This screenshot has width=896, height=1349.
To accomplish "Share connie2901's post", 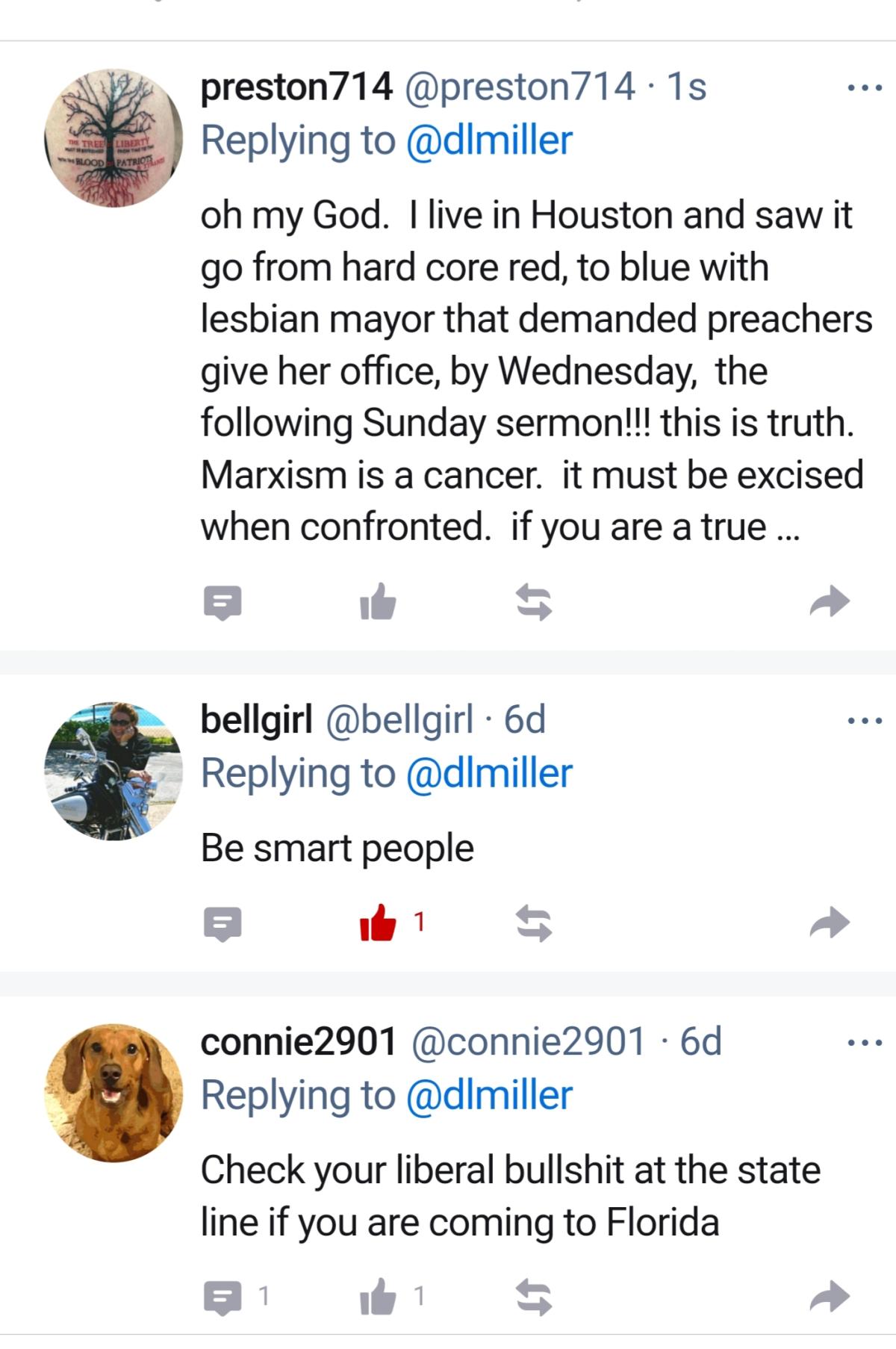I will coord(830,1296).
